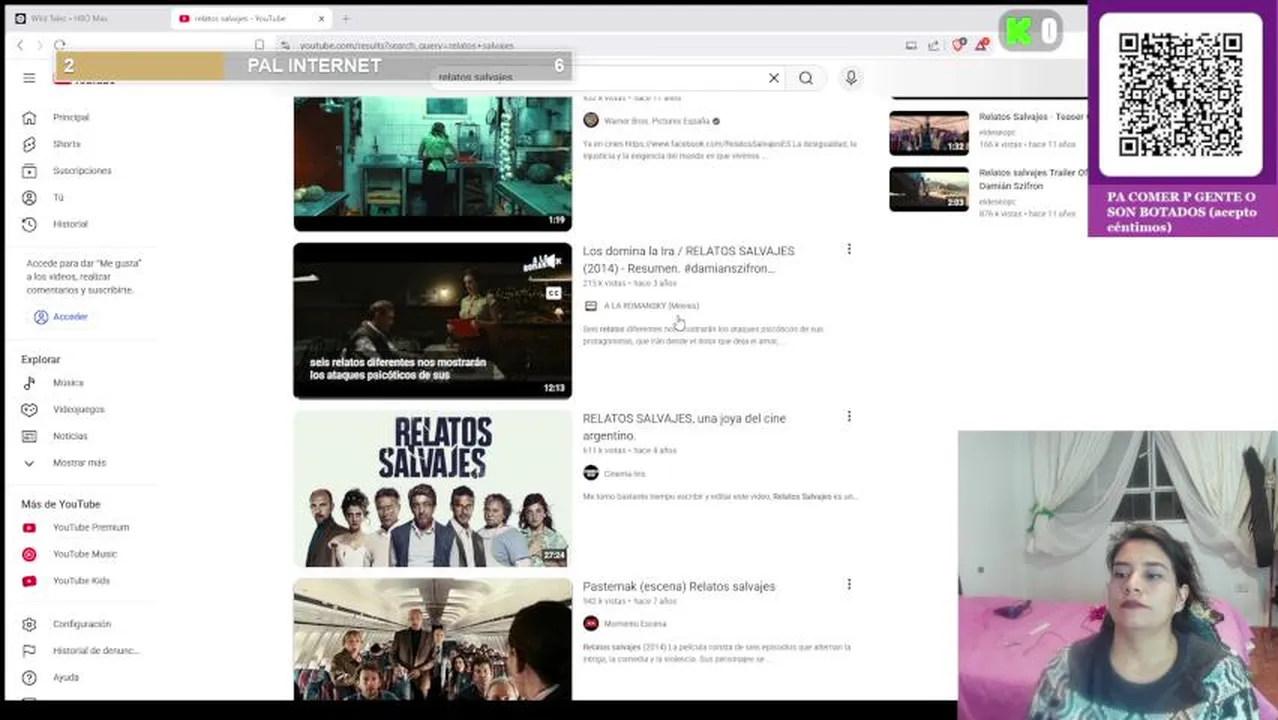
Task: Open a new browser tab
Action: (x=346, y=18)
